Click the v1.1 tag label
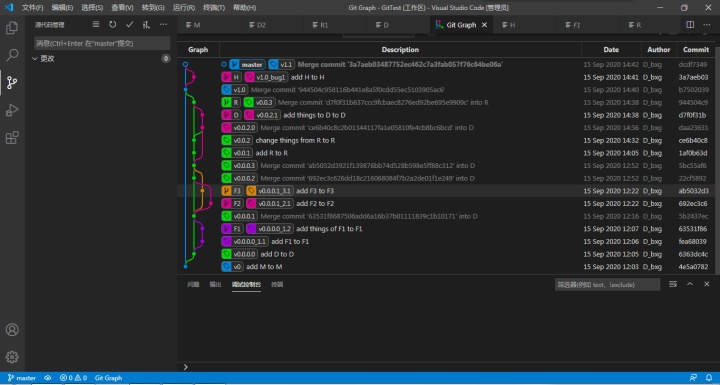The image size is (720, 385). point(281,65)
